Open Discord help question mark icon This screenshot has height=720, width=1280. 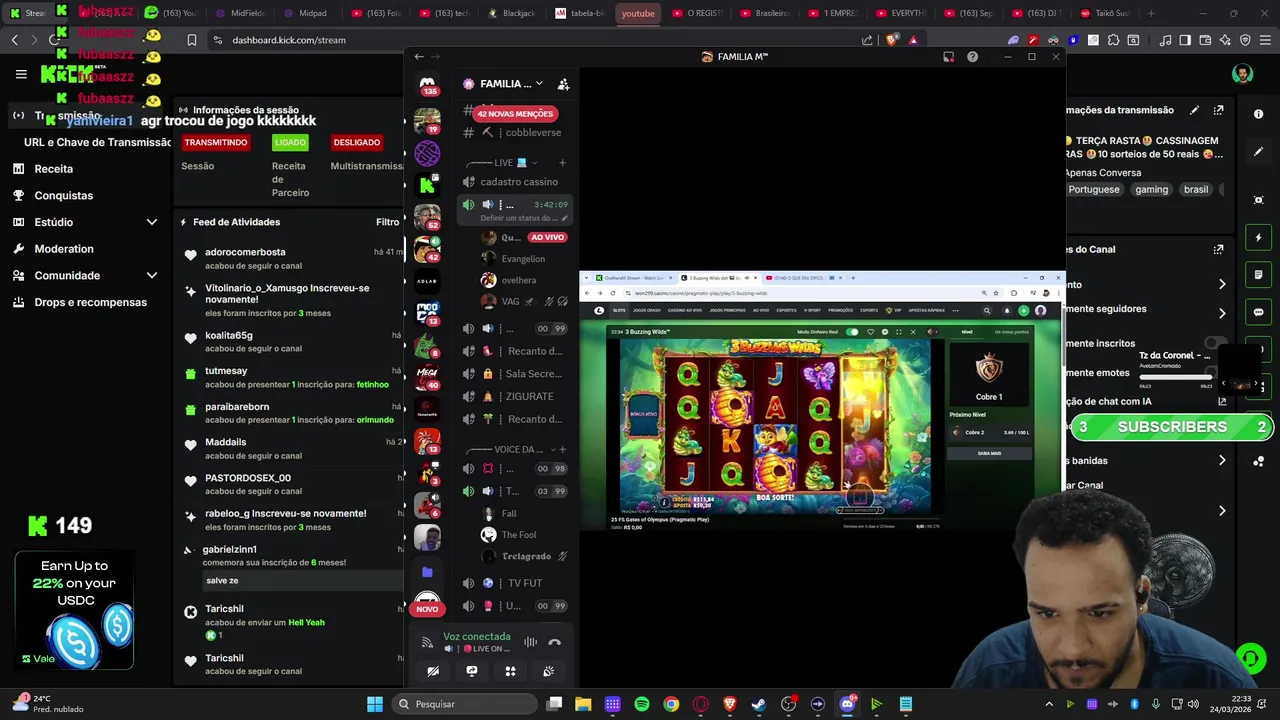click(972, 57)
